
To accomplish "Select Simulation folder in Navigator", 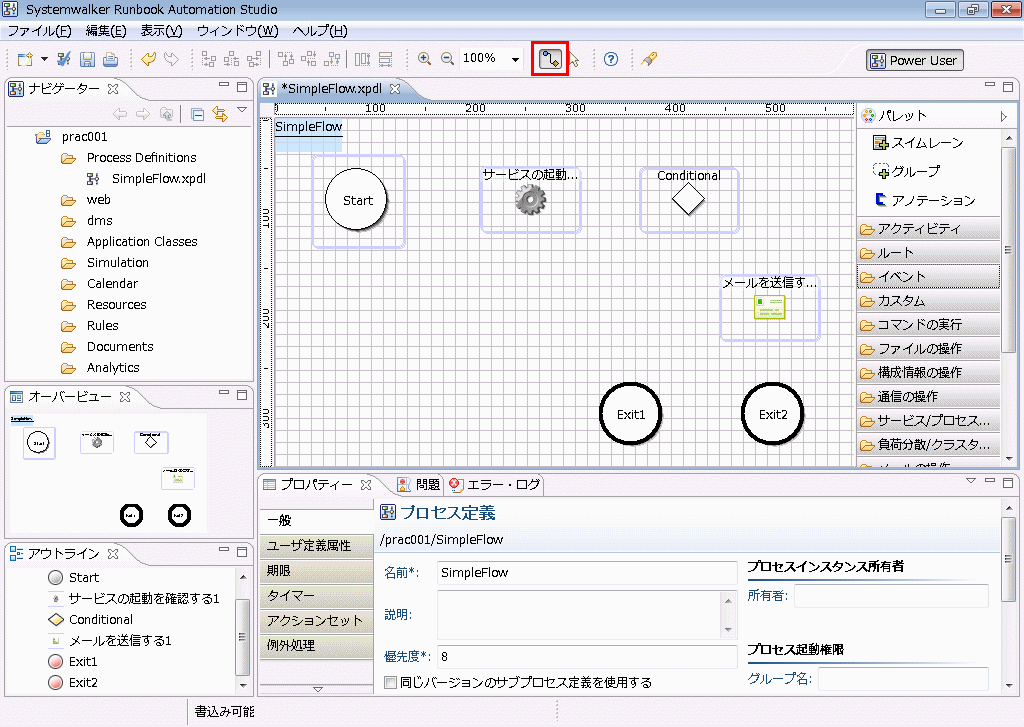I will (118, 263).
